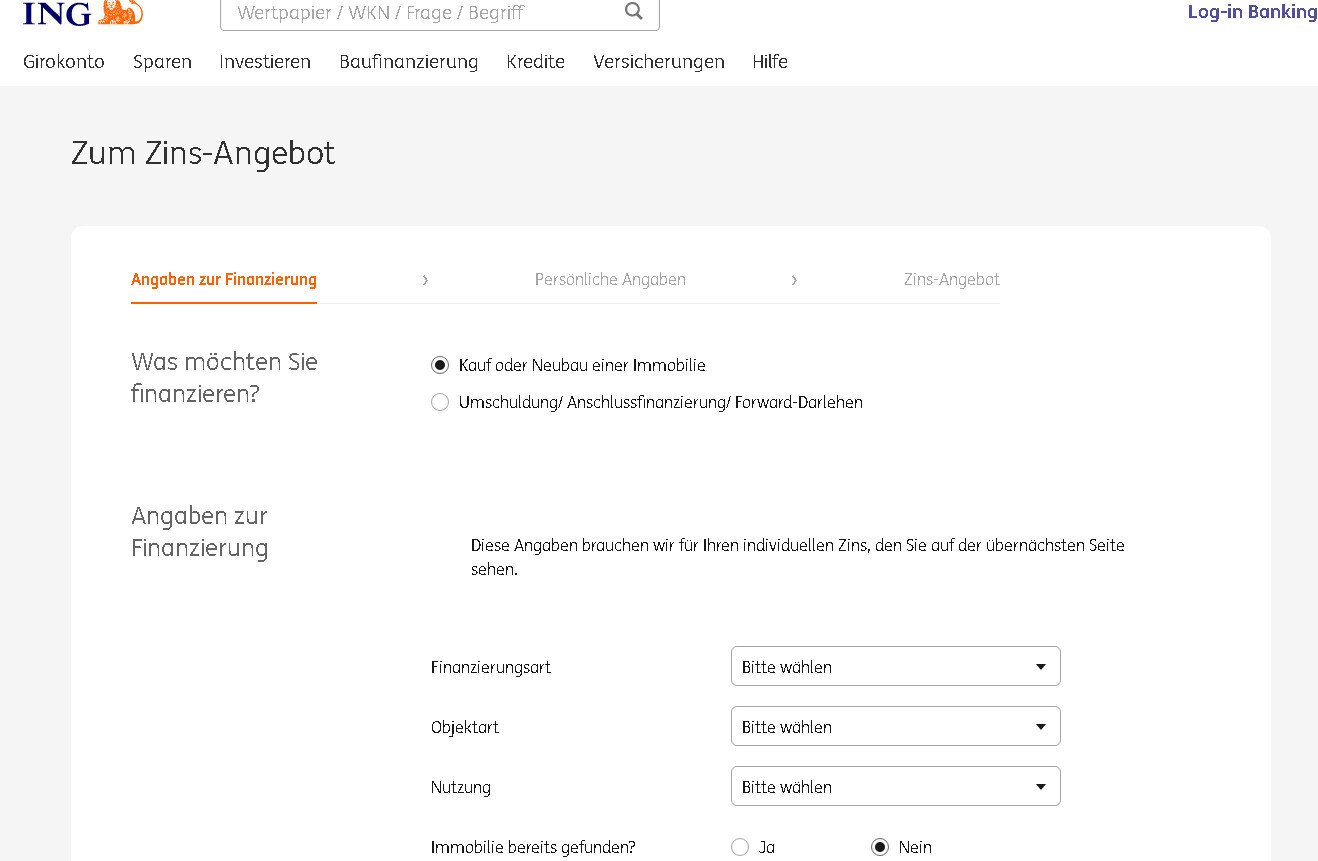Switch to 'Persönliche Angaben' step

610,279
